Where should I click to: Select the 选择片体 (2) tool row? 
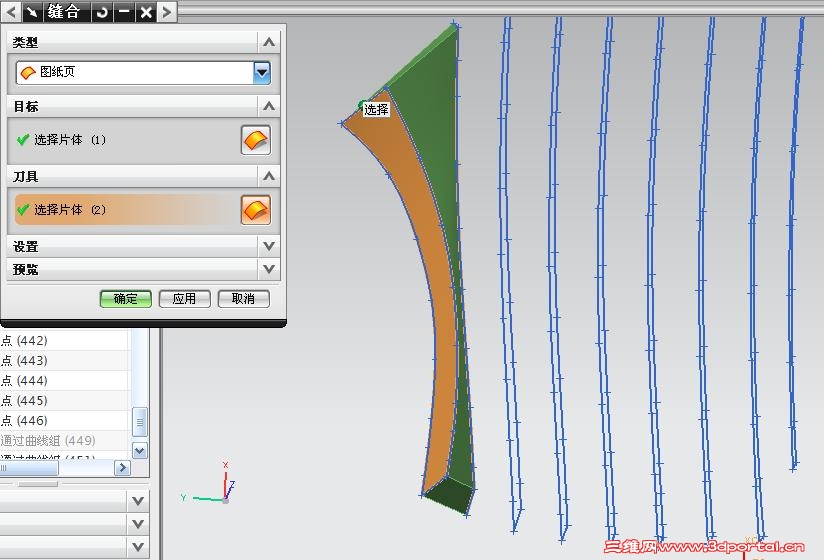[x=125, y=210]
